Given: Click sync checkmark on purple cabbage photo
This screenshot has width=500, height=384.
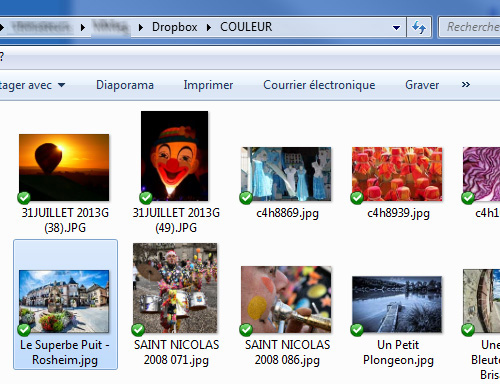Looking at the screenshot, I should pos(468,198).
